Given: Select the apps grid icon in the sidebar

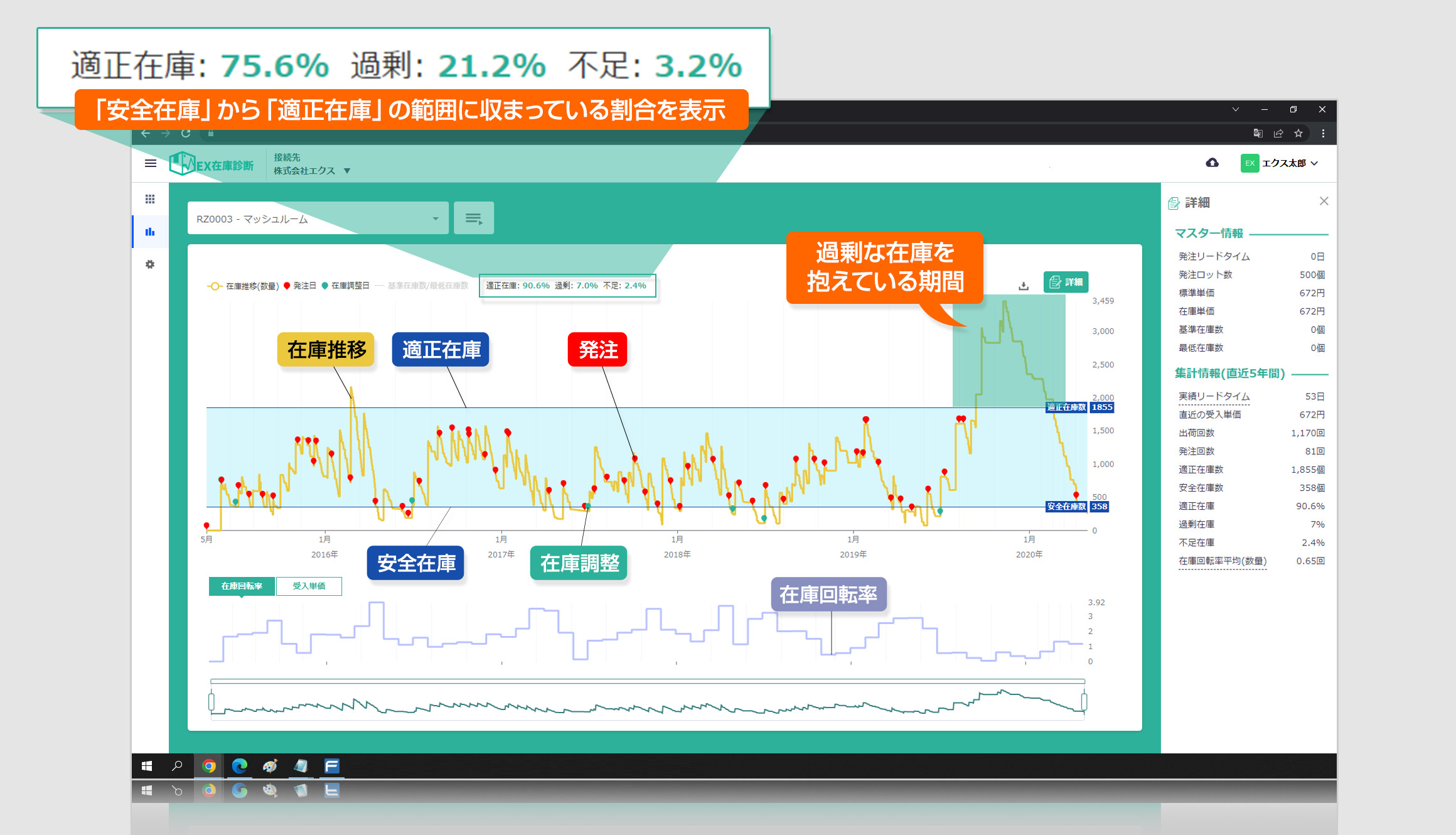Looking at the screenshot, I should pos(150,199).
